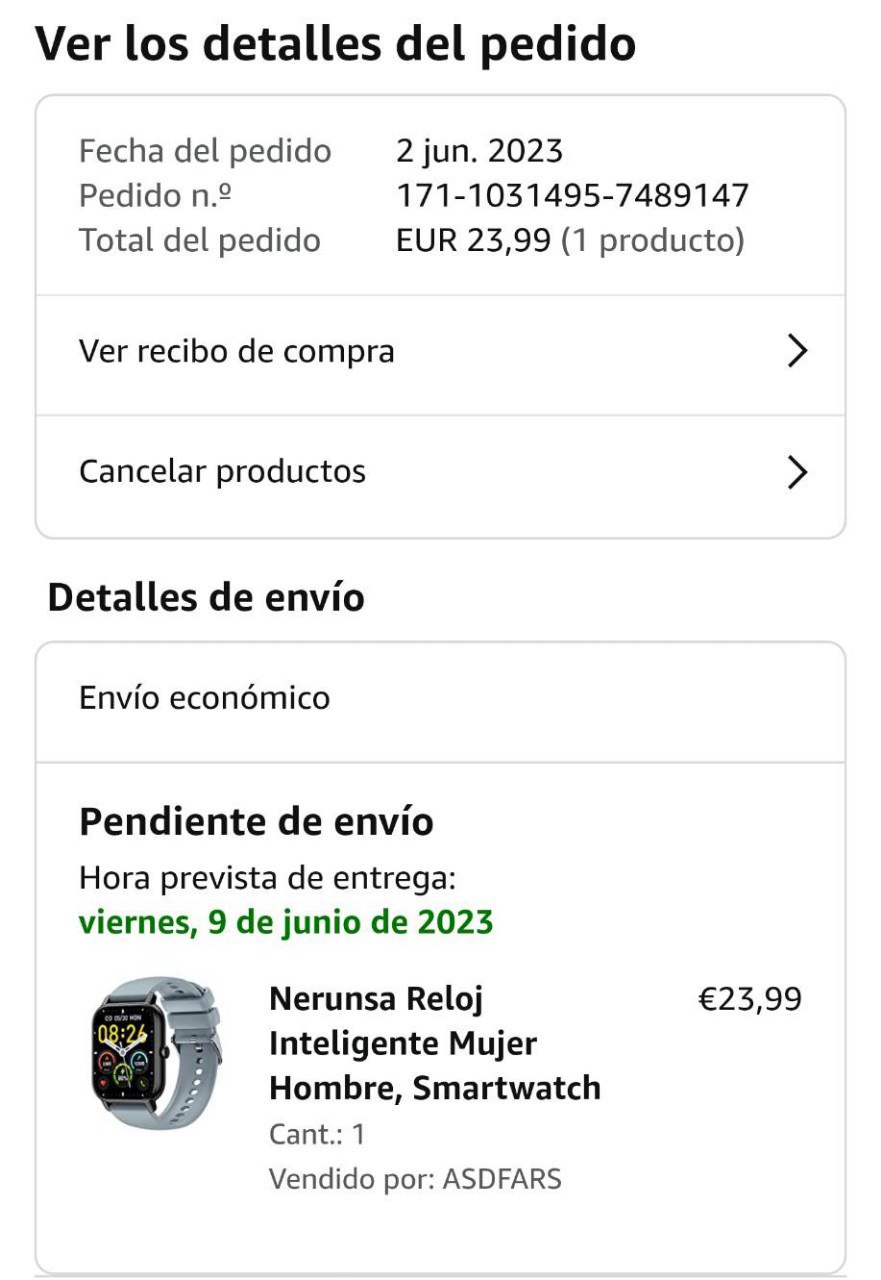The width and height of the screenshot is (881, 1280).
Task: Select the Cancelar productos option
Action: (223, 472)
